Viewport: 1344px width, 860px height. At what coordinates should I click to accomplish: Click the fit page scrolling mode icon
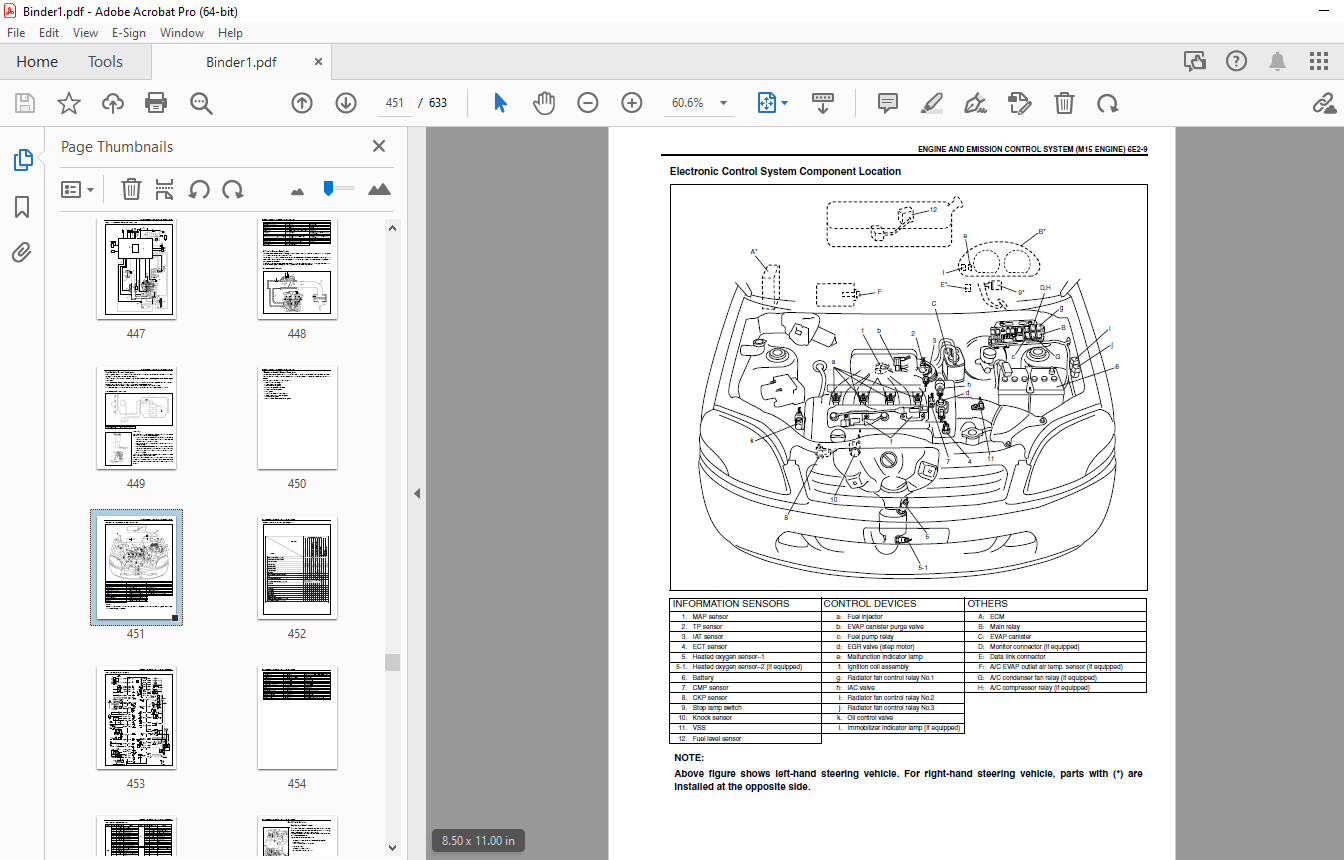tap(767, 103)
